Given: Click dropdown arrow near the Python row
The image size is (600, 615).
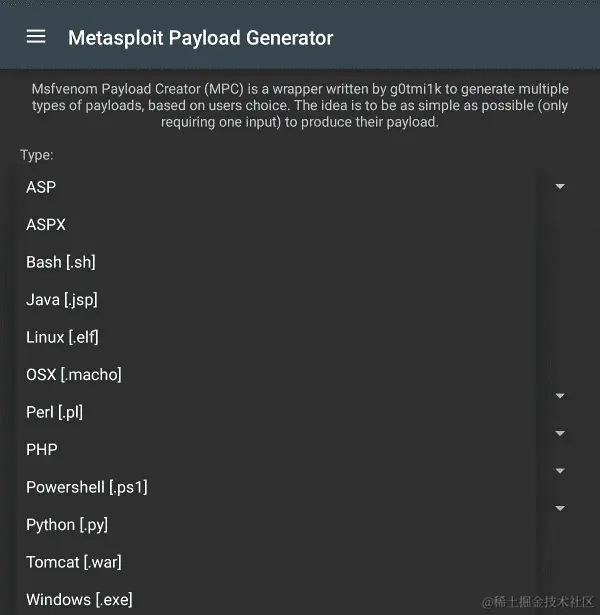Looking at the screenshot, I should [560, 508].
